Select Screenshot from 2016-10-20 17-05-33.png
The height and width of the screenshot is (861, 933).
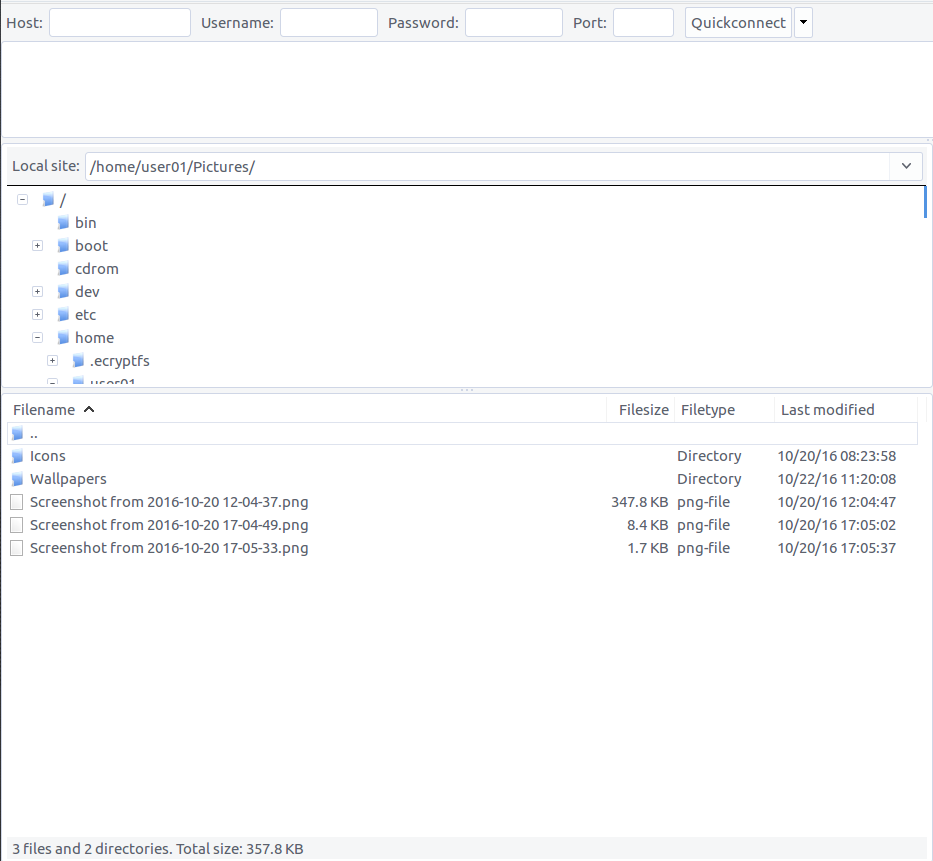tap(168, 548)
